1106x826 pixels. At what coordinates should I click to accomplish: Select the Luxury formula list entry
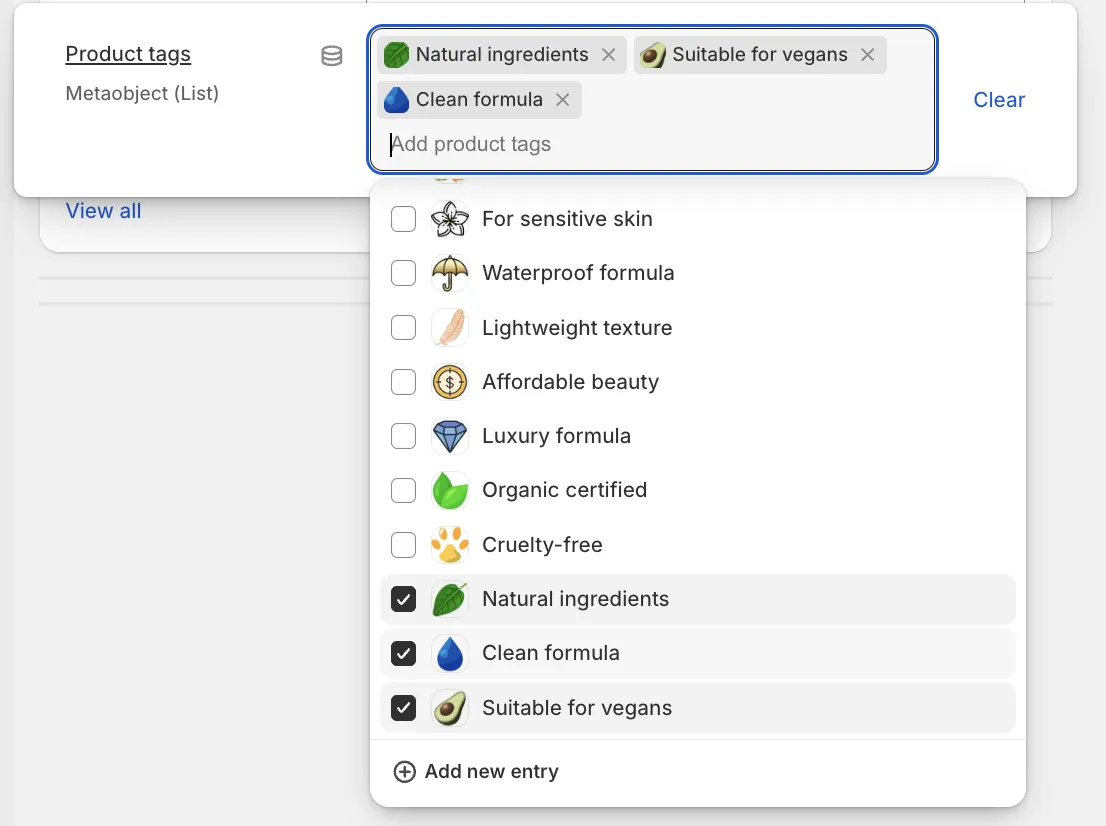coord(556,436)
